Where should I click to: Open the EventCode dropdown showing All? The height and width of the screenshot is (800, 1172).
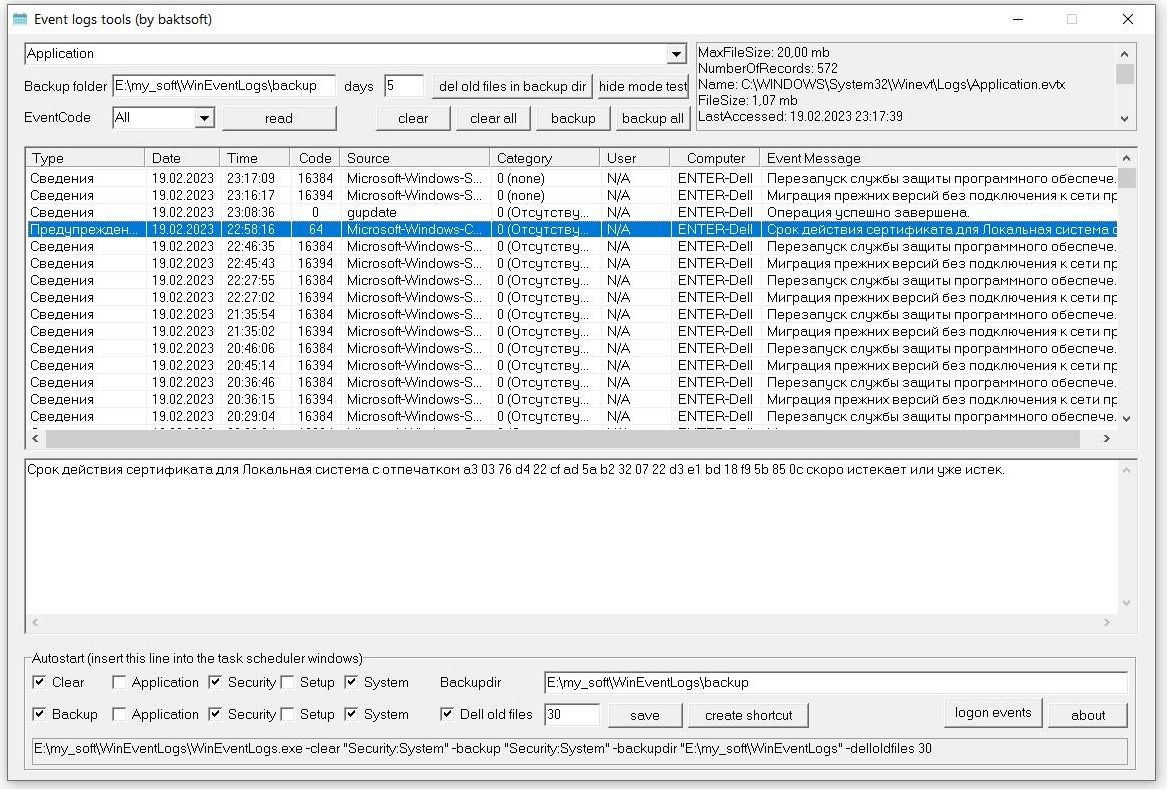204,117
